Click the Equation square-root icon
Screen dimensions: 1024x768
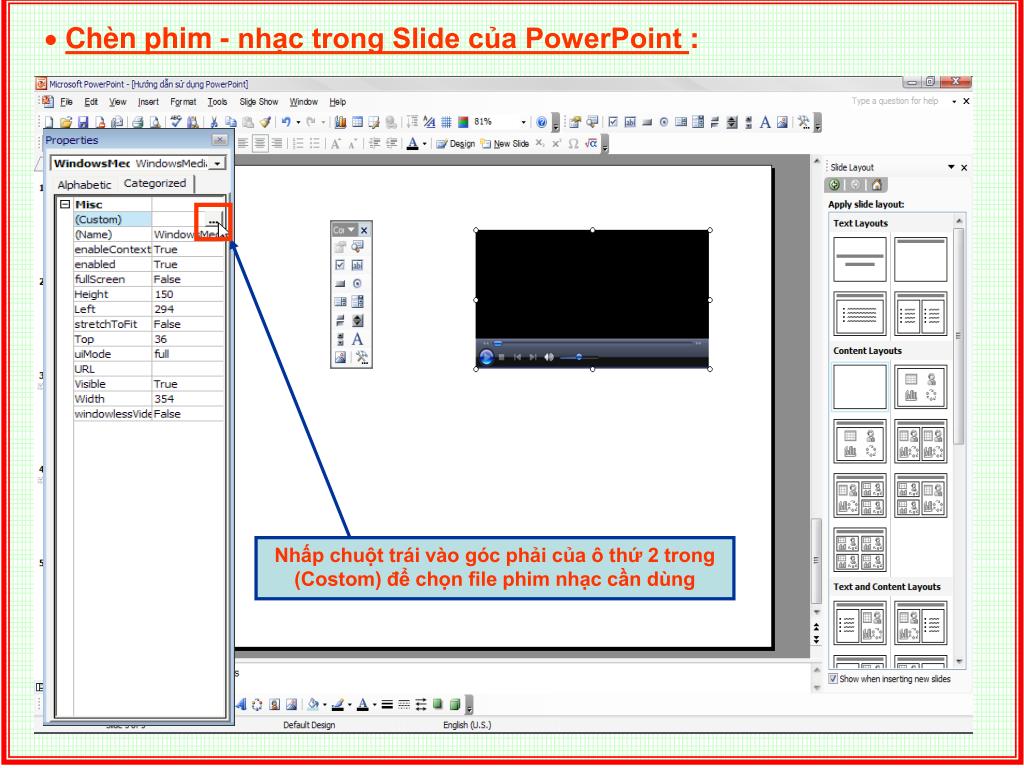pyautogui.click(x=590, y=143)
